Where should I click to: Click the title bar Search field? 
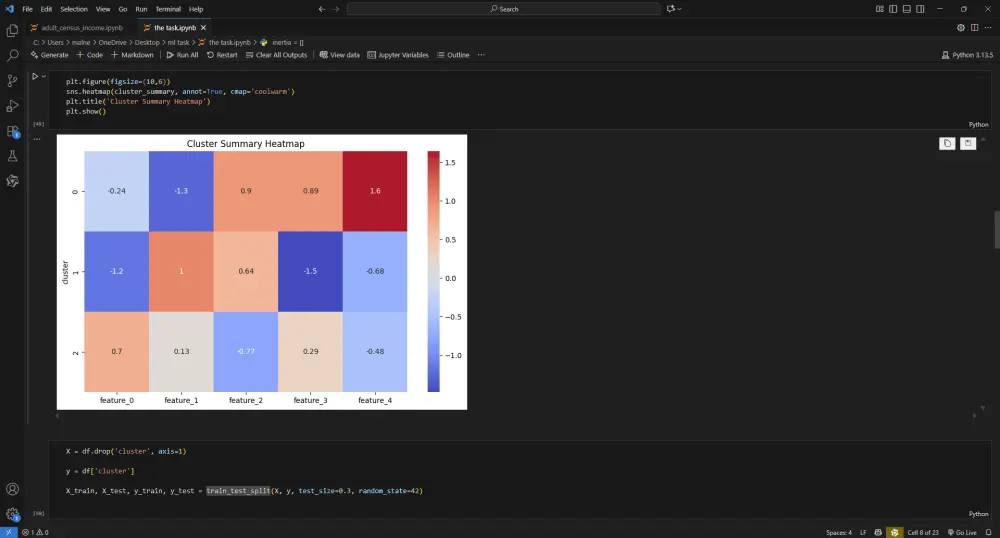pos(504,9)
